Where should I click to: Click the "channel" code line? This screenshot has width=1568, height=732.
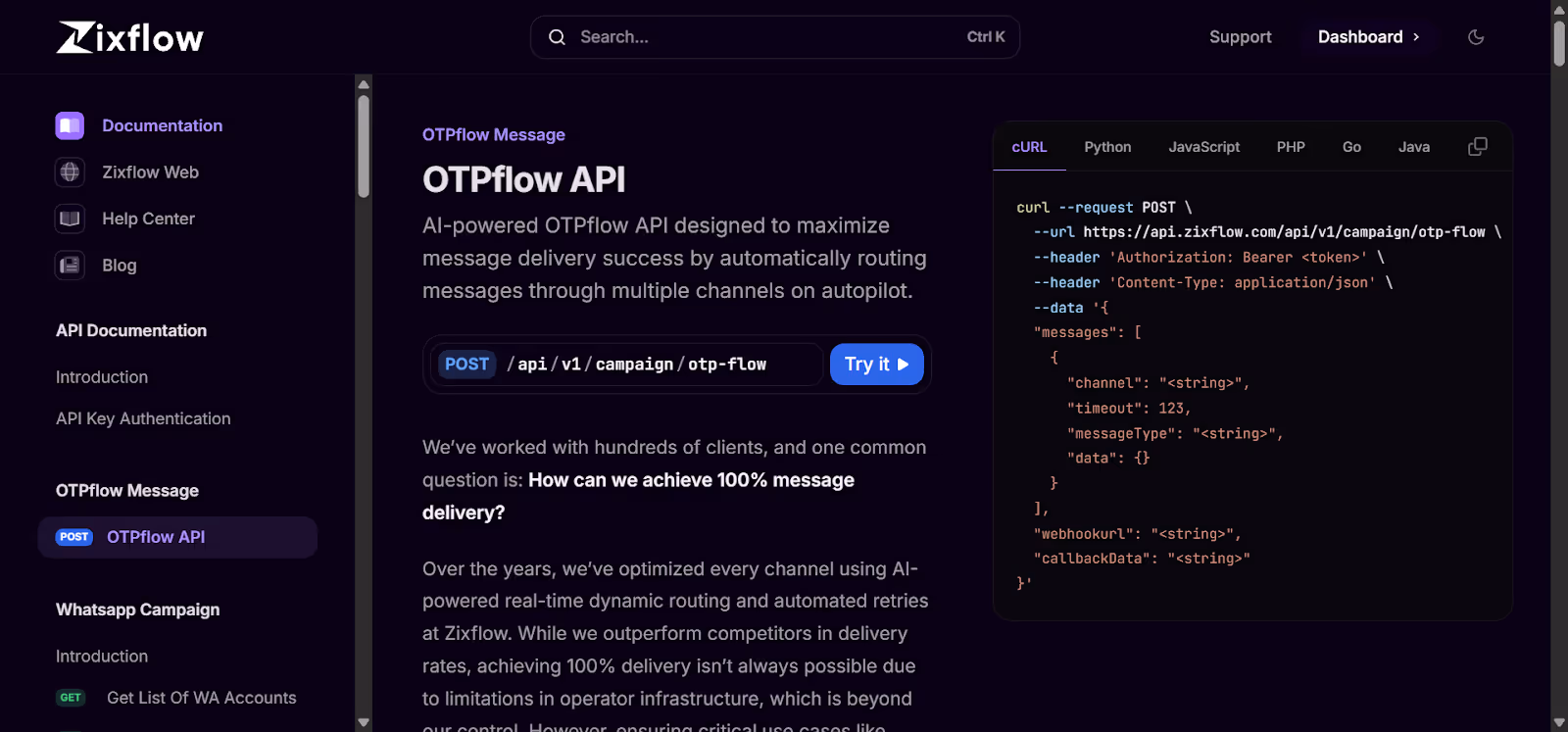[1158, 383]
